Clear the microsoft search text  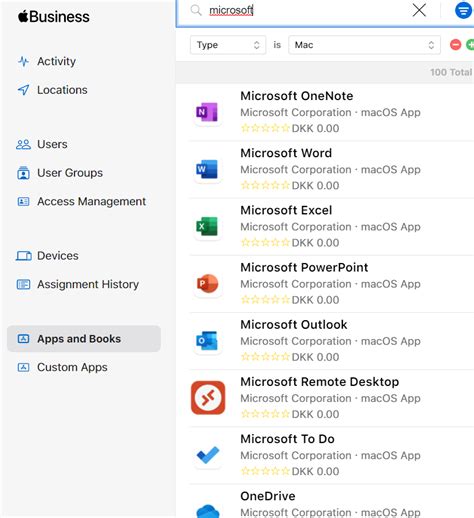[x=419, y=10]
